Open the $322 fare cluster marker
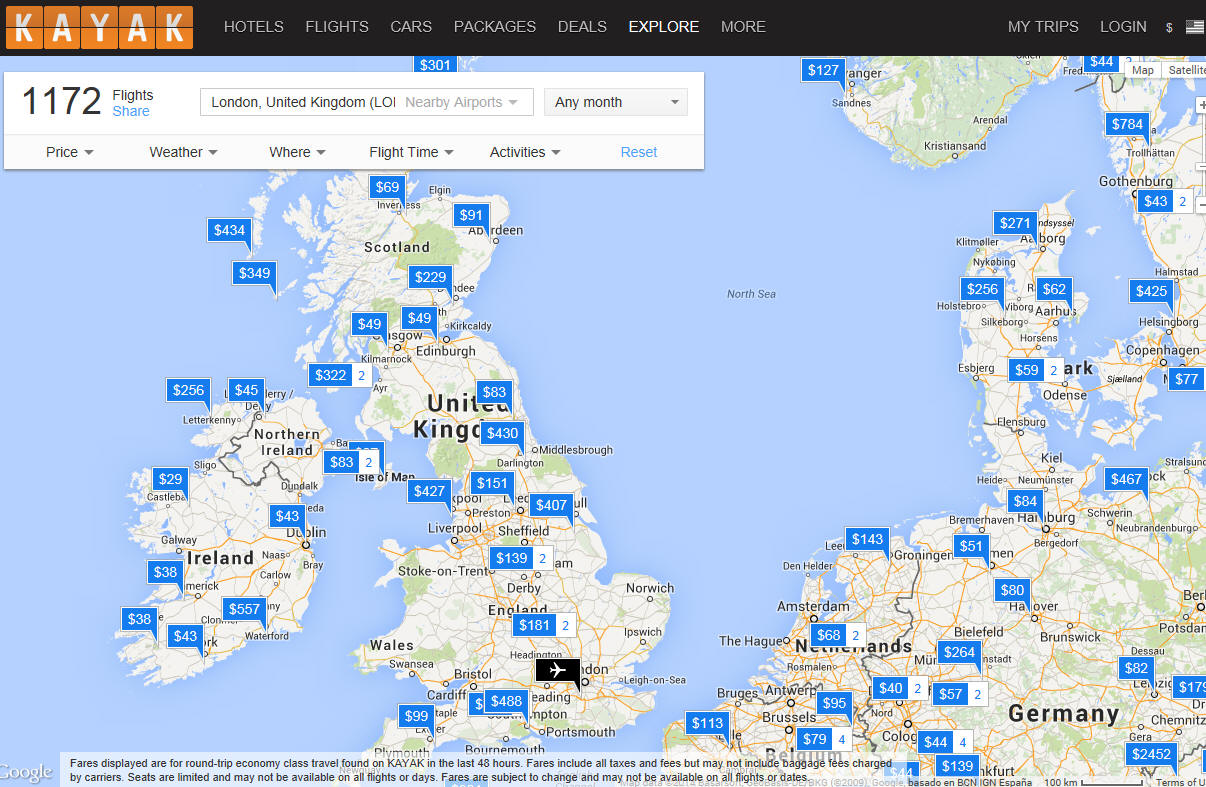Image resolution: width=1206 pixels, height=787 pixels. click(330, 375)
